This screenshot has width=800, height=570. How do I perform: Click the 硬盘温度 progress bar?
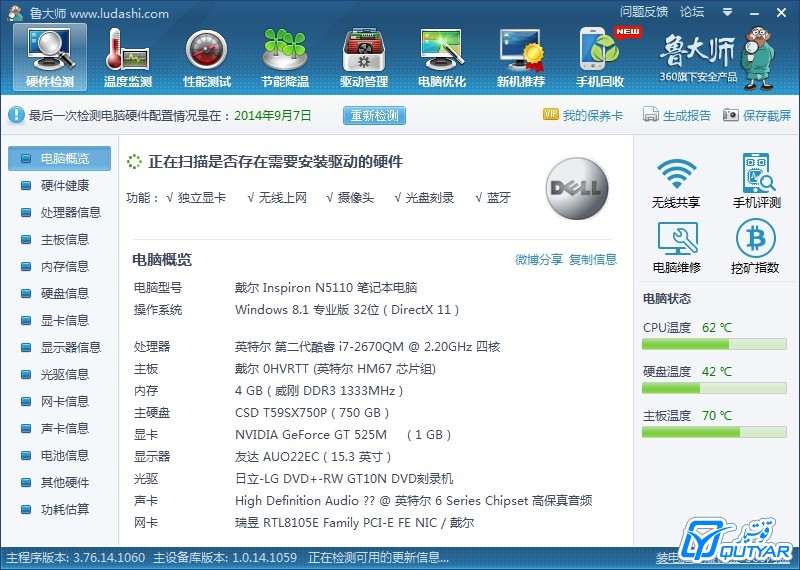714,388
